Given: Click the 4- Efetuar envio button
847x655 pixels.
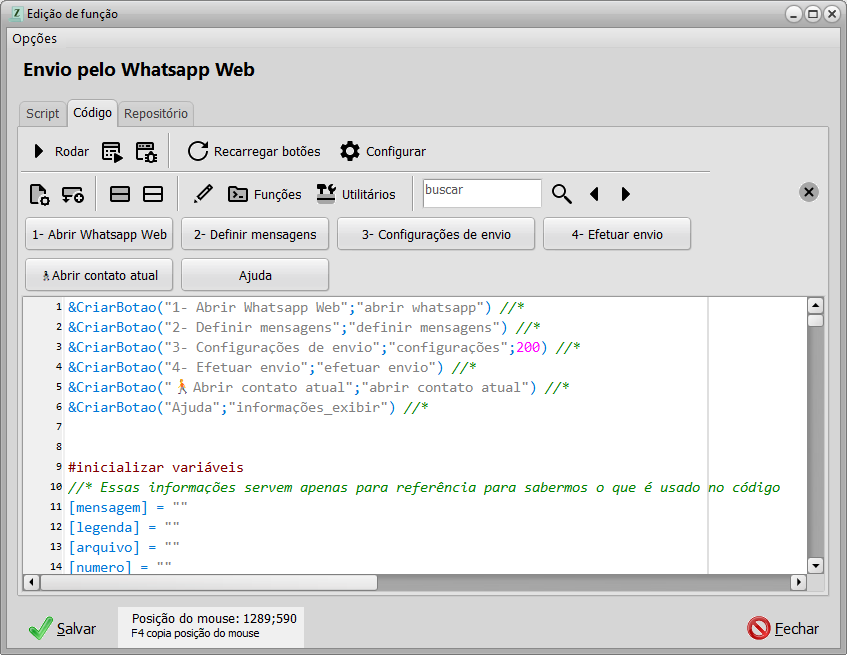Looking at the screenshot, I should click(616, 234).
